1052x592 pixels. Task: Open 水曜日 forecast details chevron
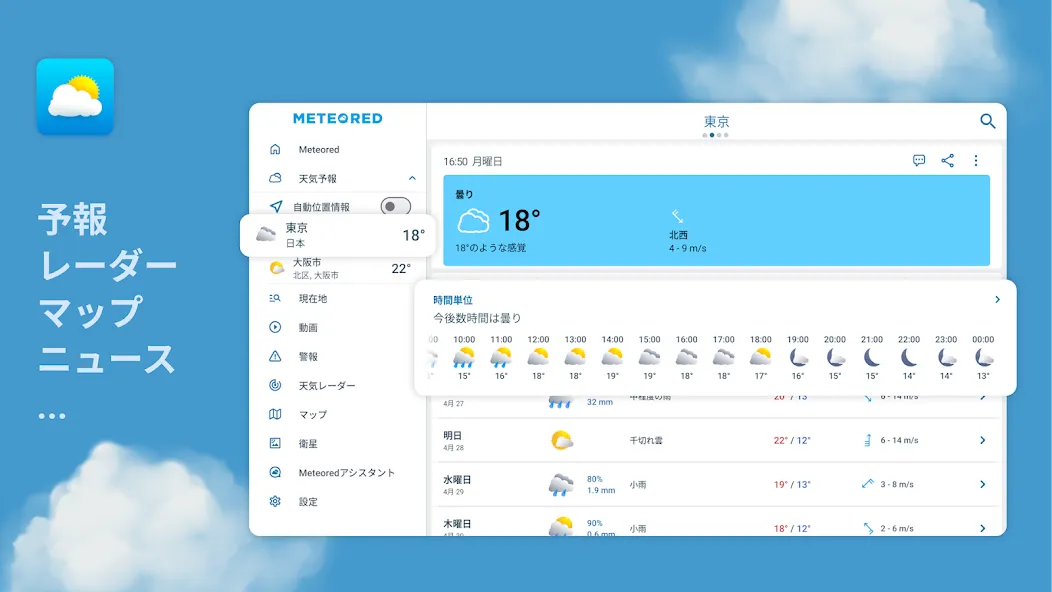(x=982, y=484)
